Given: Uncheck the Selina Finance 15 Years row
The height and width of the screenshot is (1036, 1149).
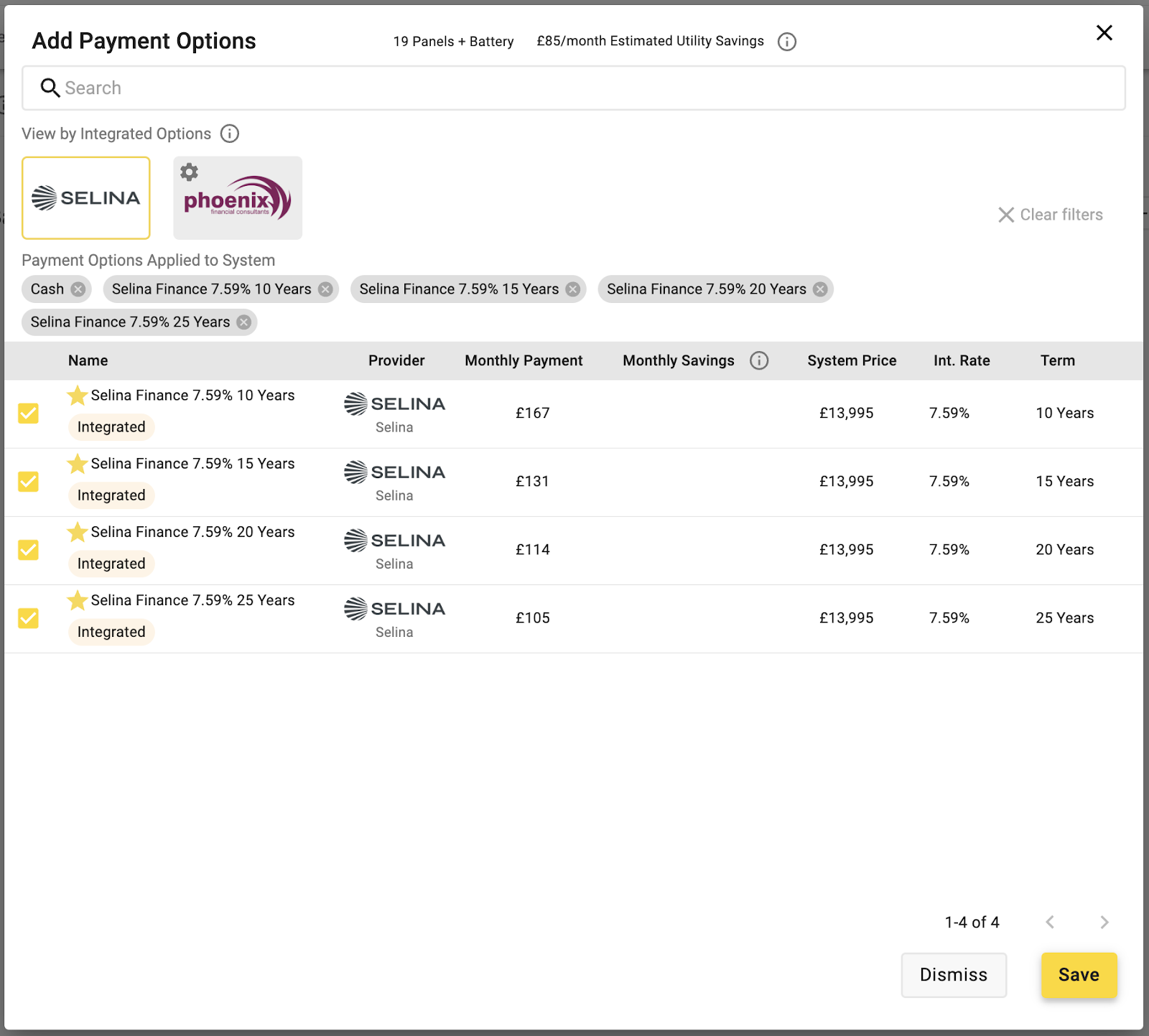Looking at the screenshot, I should 29,482.
